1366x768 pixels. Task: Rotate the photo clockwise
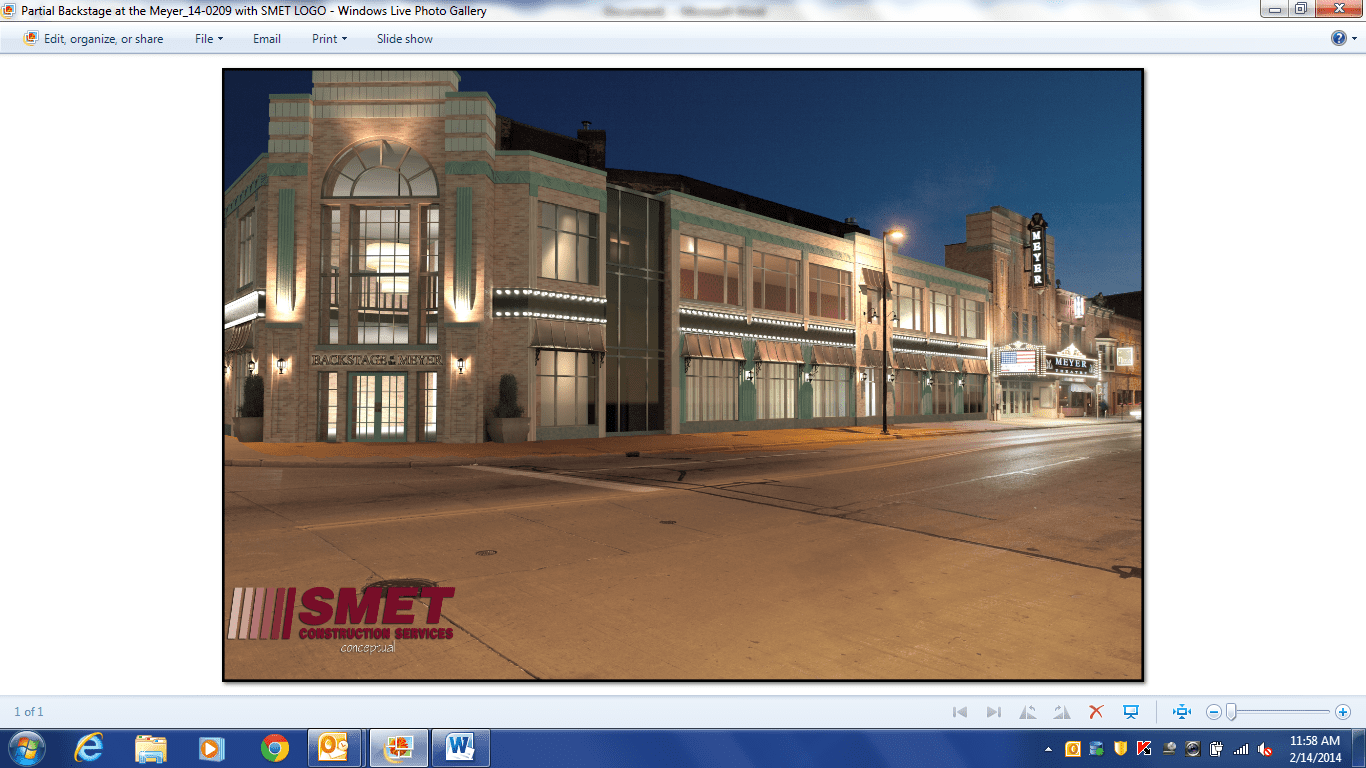(1062, 712)
